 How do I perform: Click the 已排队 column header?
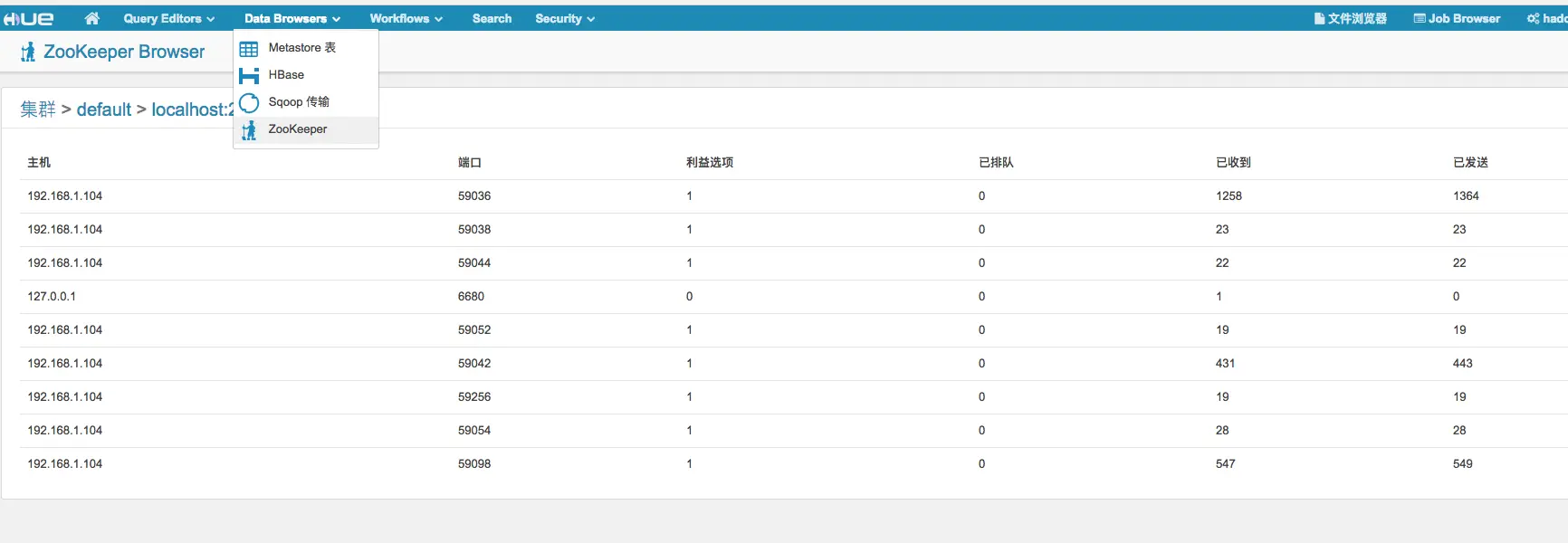tap(996, 163)
